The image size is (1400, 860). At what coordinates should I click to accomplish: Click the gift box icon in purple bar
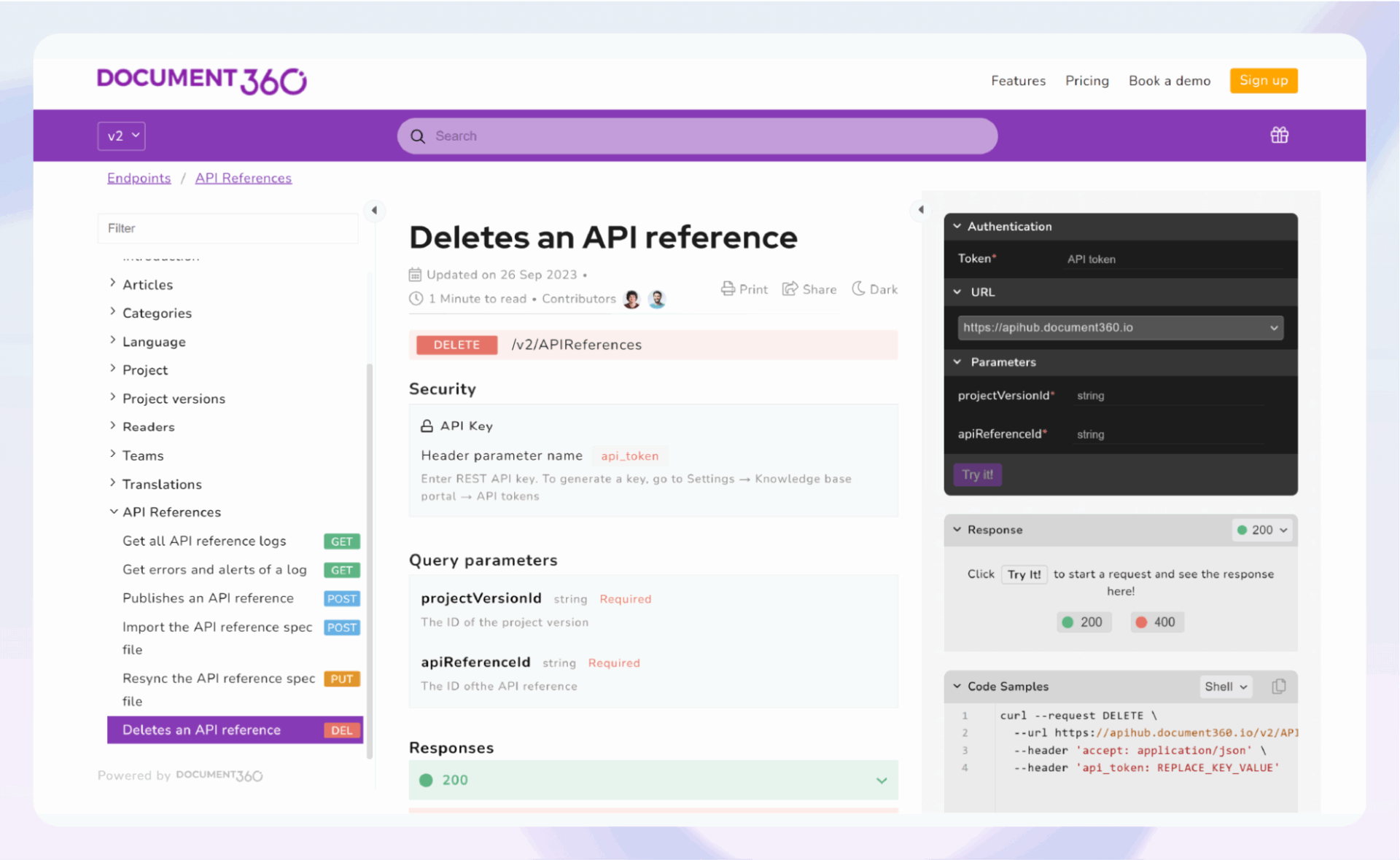(x=1279, y=136)
